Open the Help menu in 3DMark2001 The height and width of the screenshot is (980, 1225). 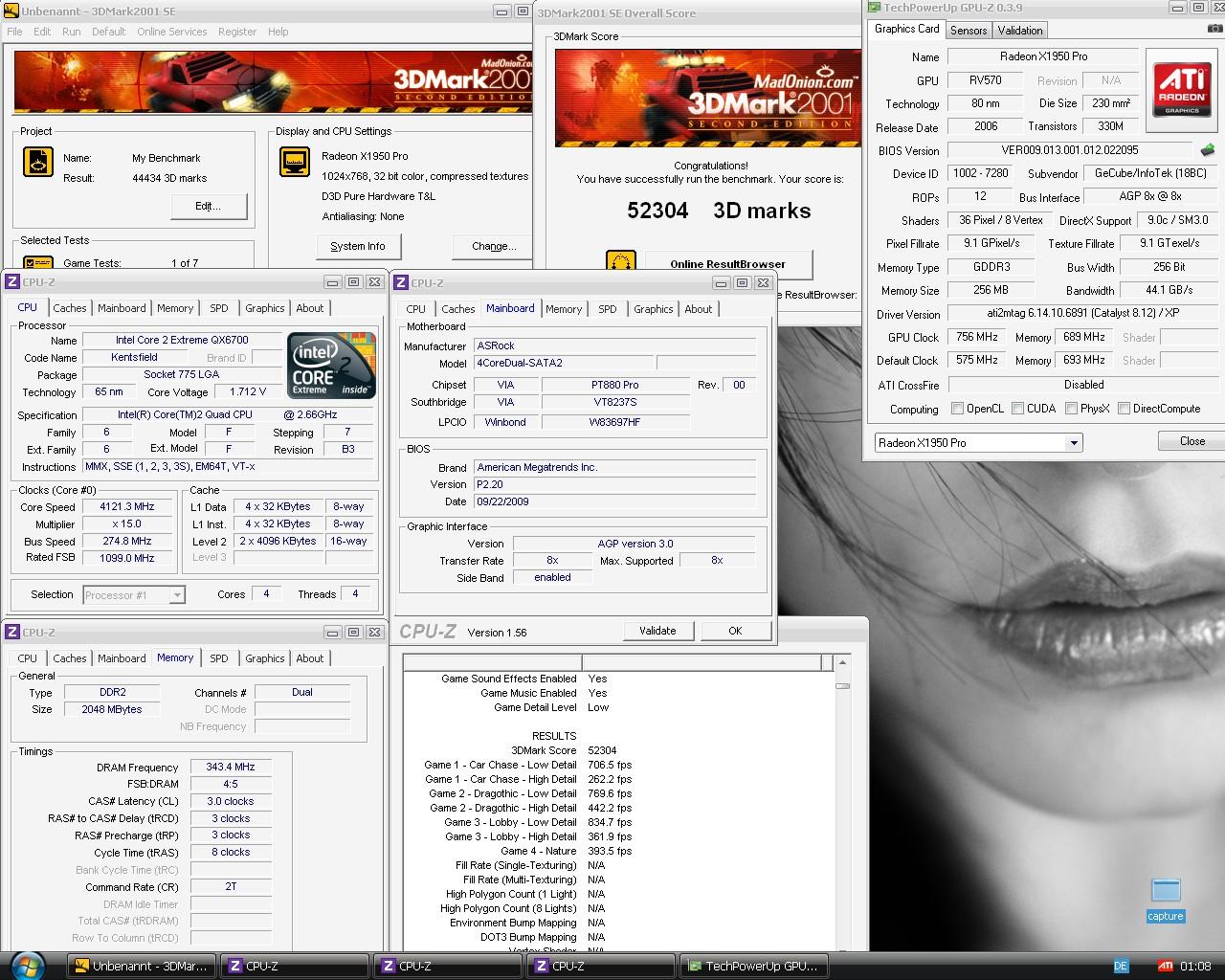point(278,32)
